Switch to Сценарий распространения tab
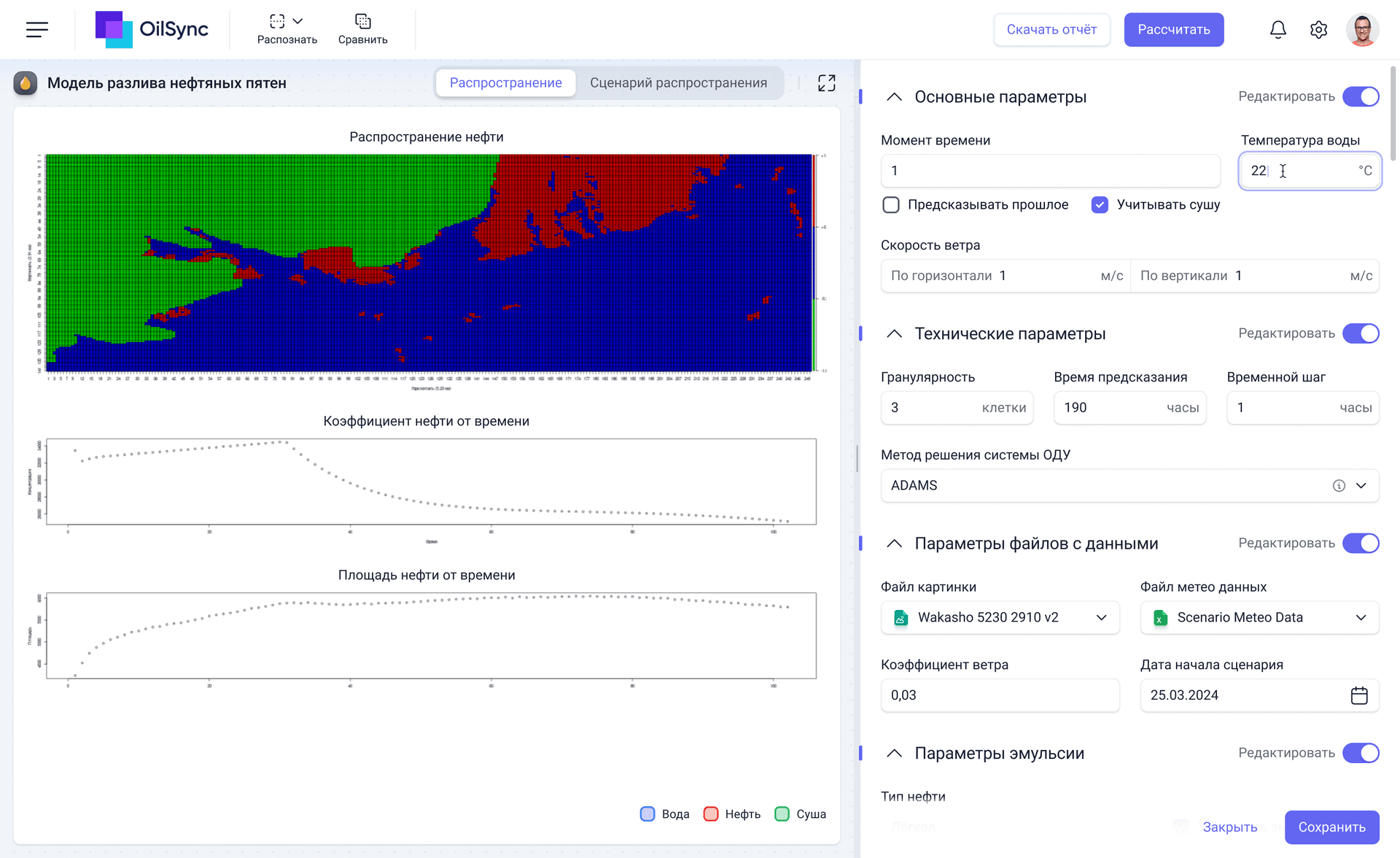The width and height of the screenshot is (1400, 858). coord(678,83)
